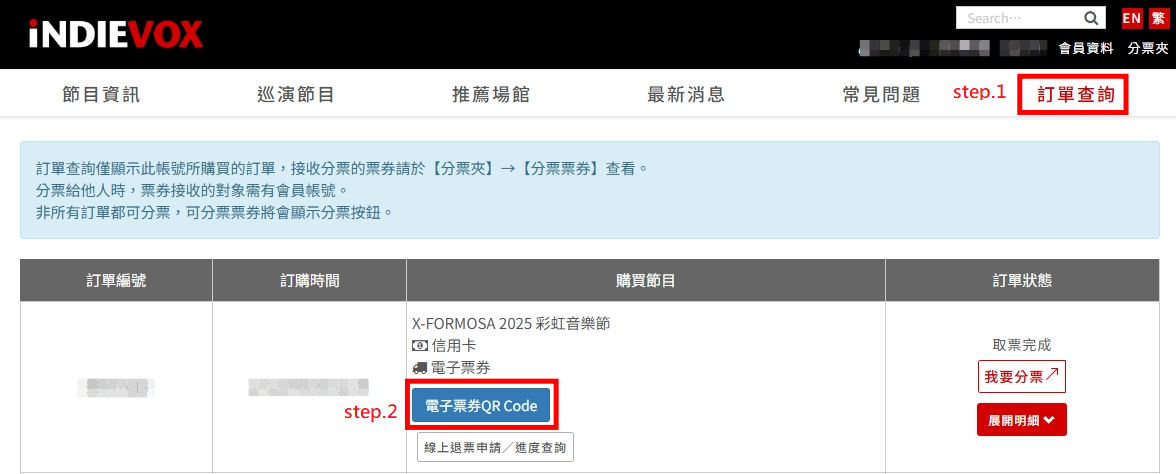Click the X-FORMOSA 2025 彩虹音樂節 title
The width and height of the screenshot is (1176, 474).
coord(512,324)
